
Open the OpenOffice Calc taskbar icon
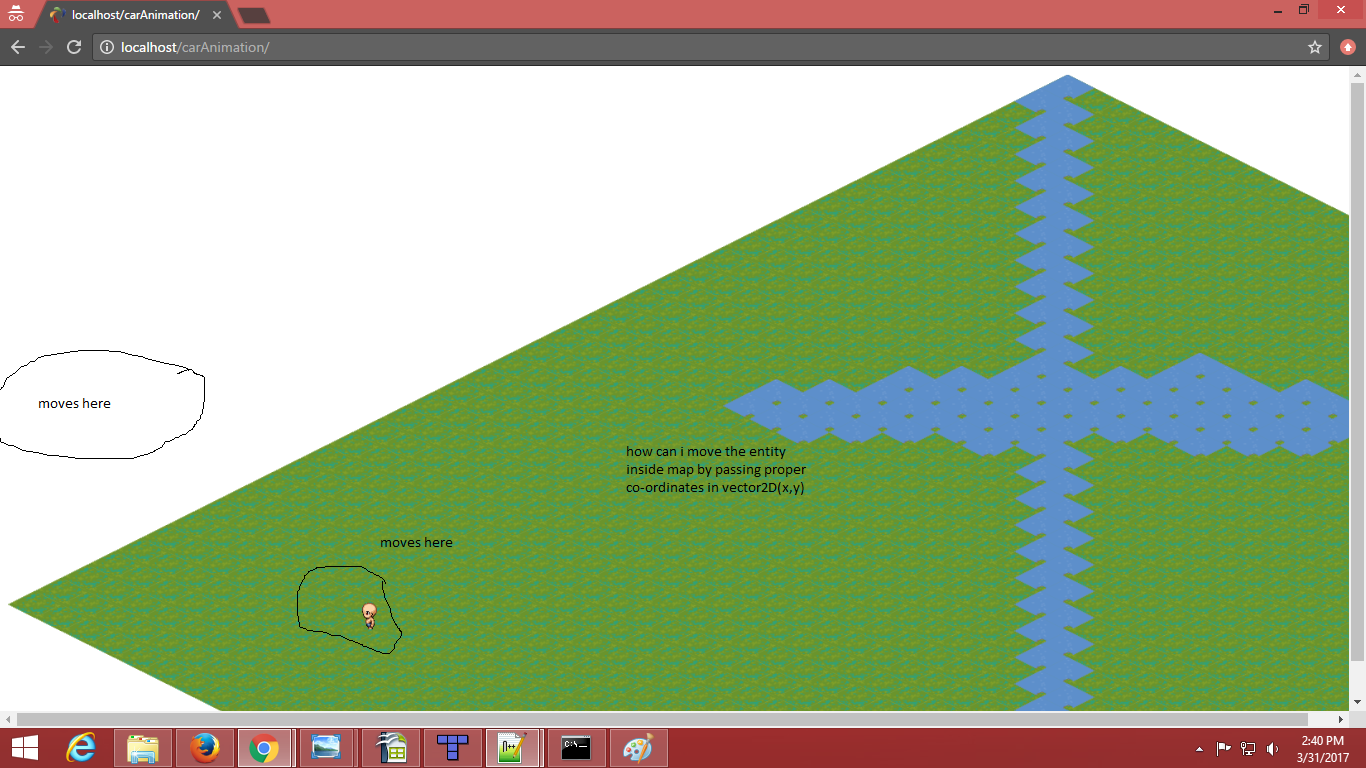click(389, 747)
